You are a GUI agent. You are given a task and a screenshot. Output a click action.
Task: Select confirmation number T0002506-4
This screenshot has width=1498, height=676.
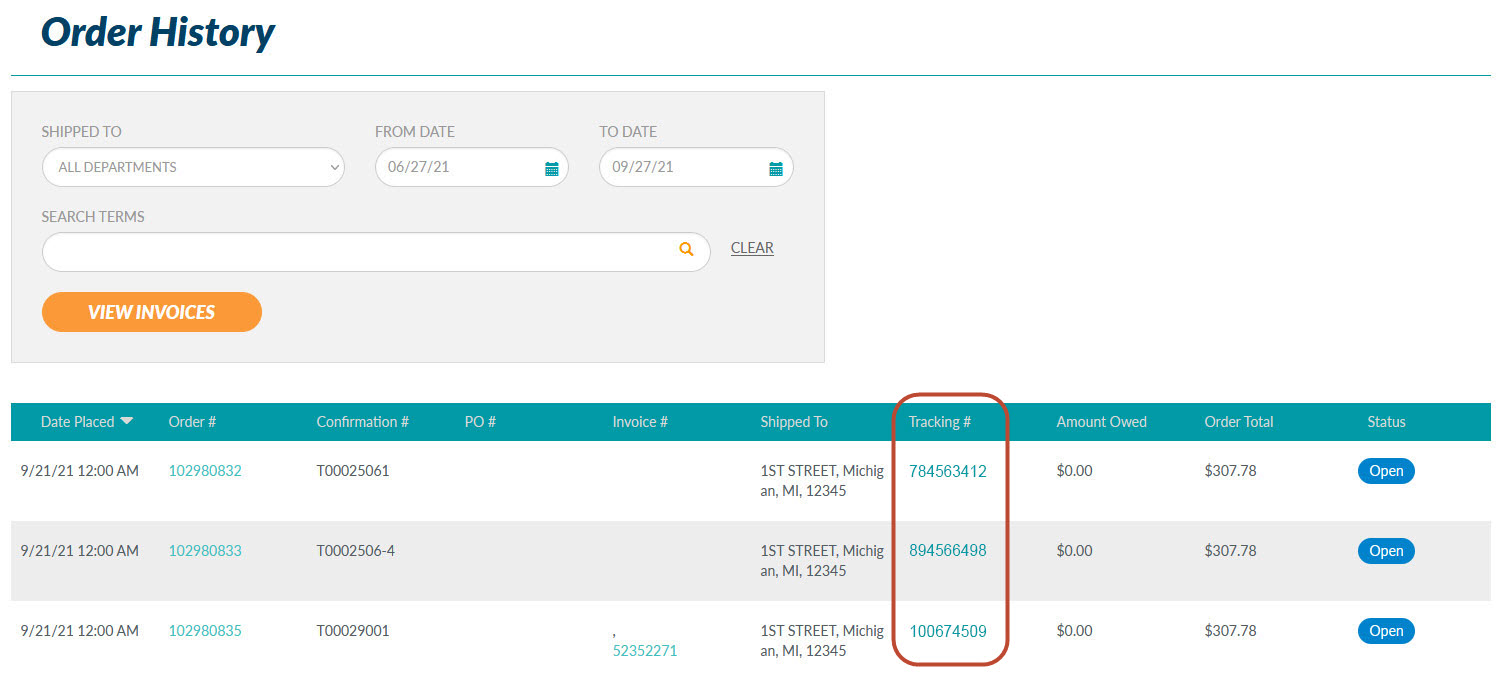click(x=356, y=551)
